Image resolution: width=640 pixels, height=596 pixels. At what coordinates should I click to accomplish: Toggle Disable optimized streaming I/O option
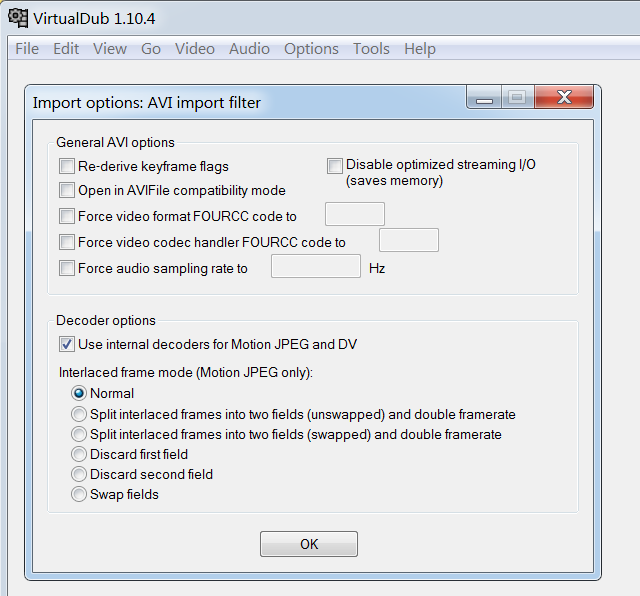[335, 166]
